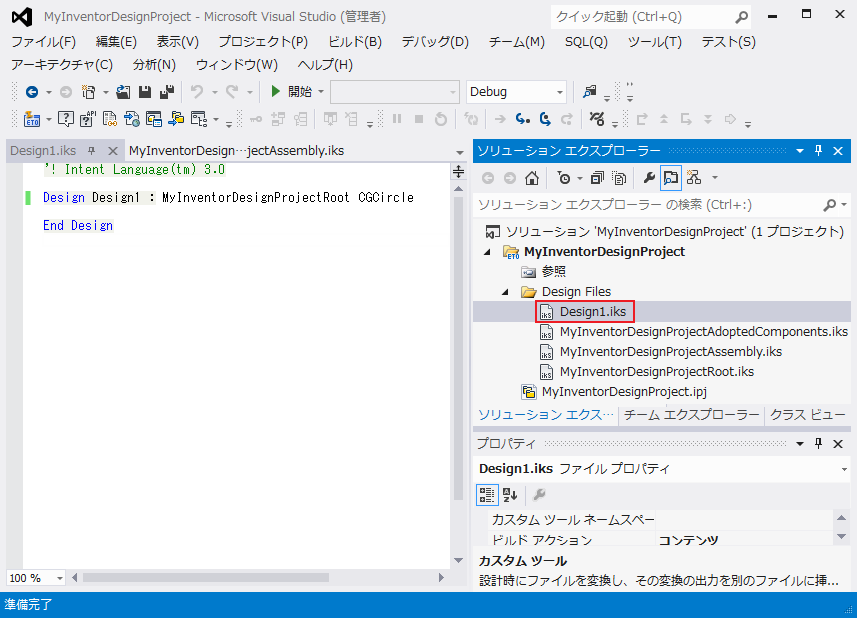Screen dimensions: 857x618
Task: Select MyInventorDesignProjectAdoptedComponents.iks file
Action: [703, 332]
